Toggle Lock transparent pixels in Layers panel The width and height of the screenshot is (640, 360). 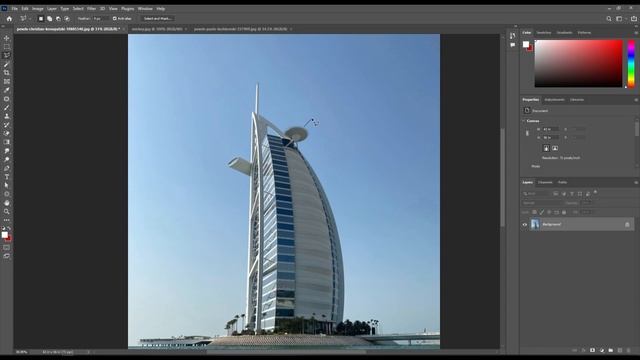[x=534, y=212]
